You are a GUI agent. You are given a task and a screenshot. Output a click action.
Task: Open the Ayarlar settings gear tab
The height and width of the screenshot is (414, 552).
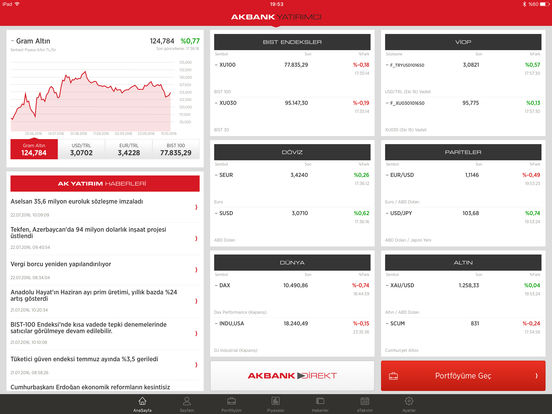(x=409, y=404)
